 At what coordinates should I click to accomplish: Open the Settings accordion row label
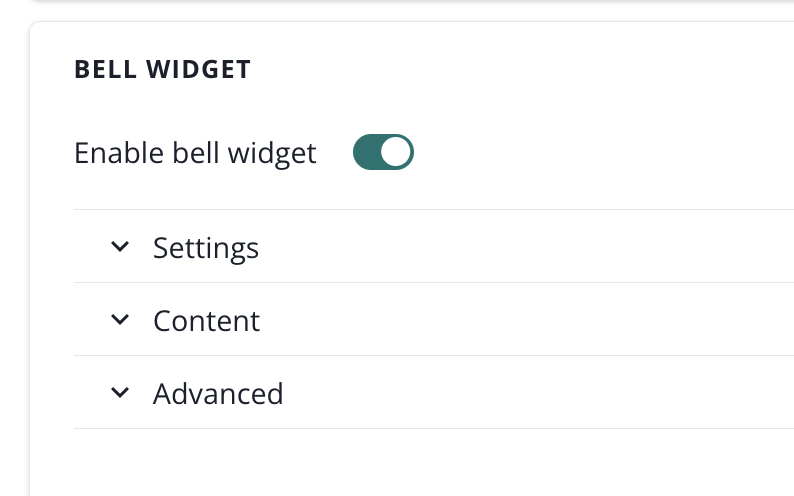coord(205,247)
